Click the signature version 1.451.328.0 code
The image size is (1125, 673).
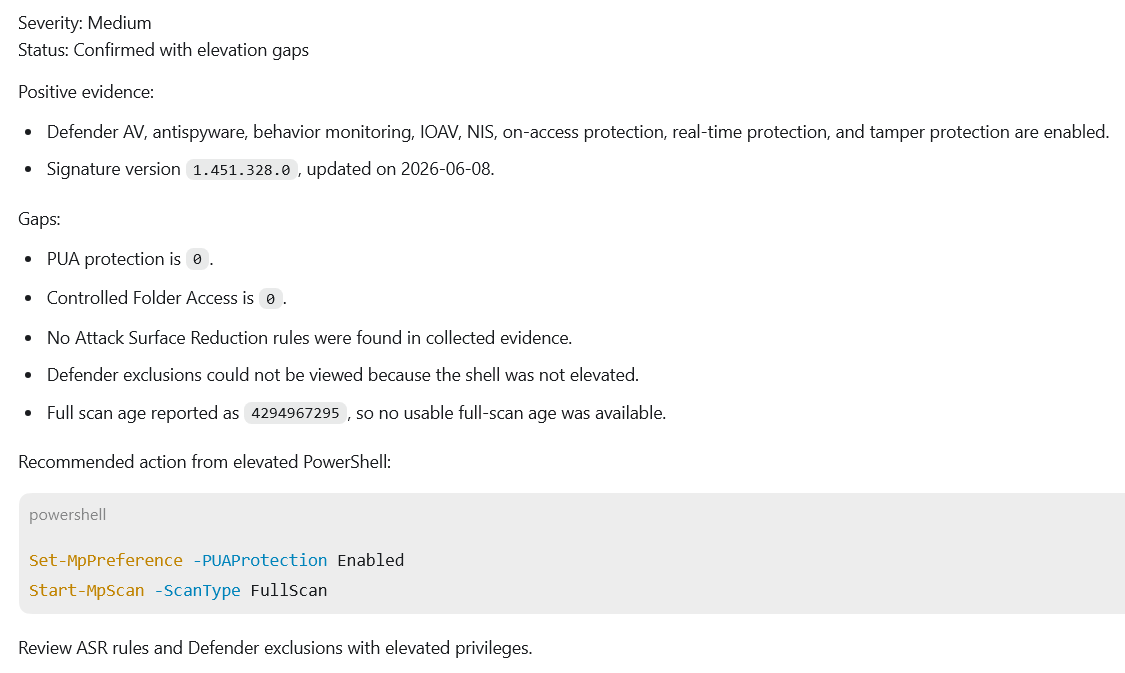241,170
